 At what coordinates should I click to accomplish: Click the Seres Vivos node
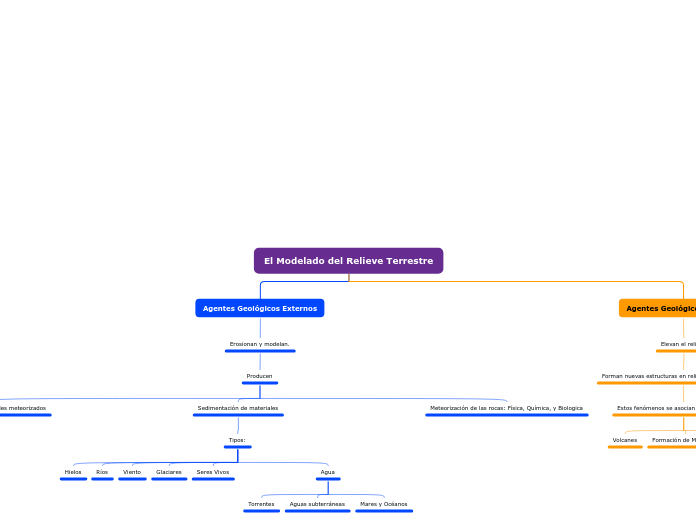tap(213, 472)
